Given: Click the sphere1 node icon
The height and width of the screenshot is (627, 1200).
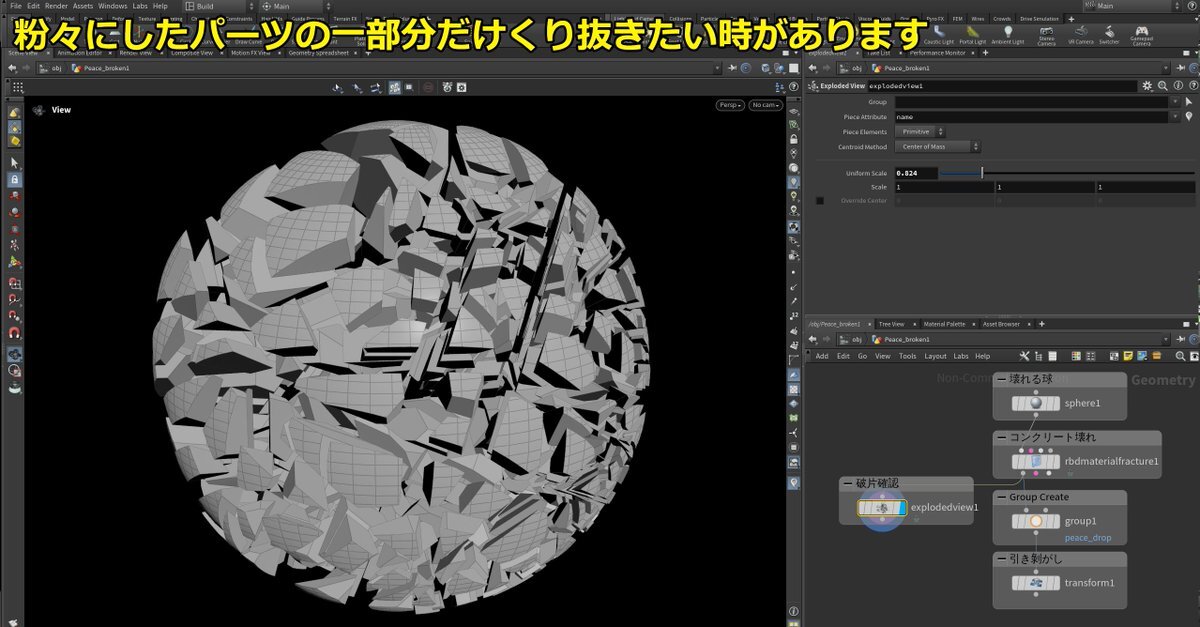Looking at the screenshot, I should 1036,403.
